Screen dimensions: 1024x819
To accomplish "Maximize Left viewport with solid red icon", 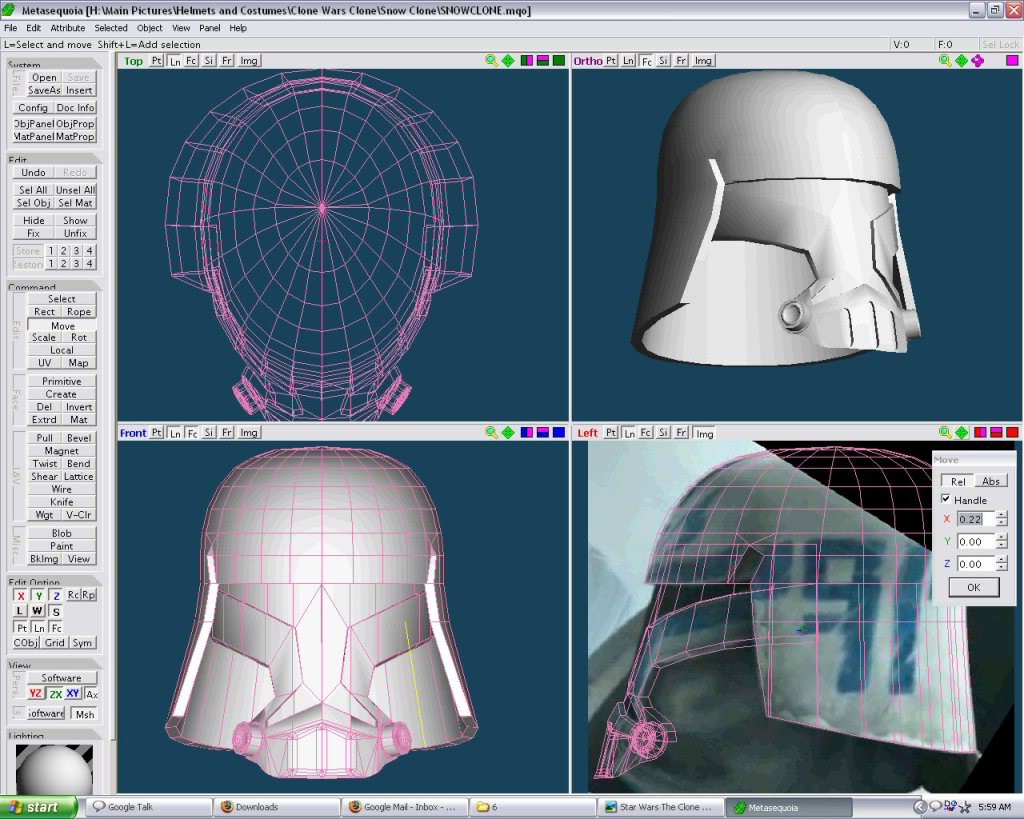I will pyautogui.click(x=1012, y=432).
